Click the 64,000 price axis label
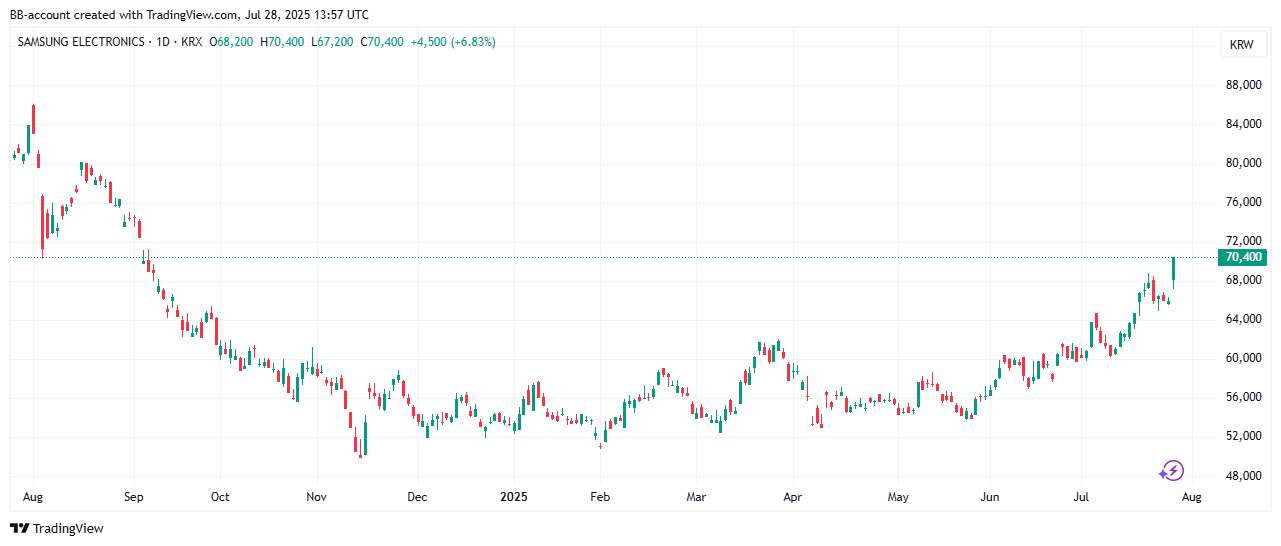The height and width of the screenshot is (546, 1281). [1243, 319]
